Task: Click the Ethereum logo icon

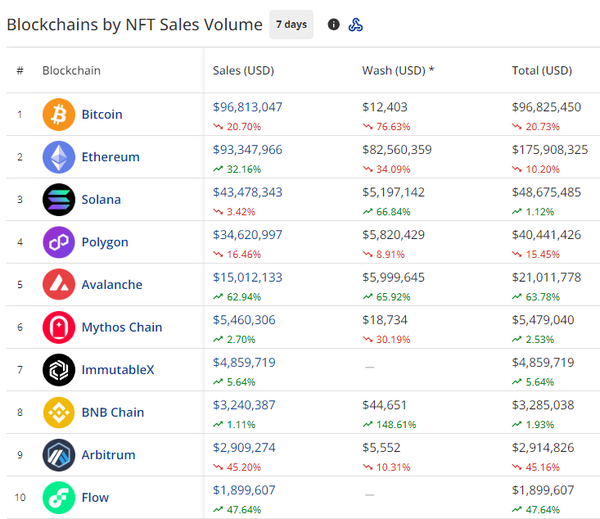Action: (58, 157)
